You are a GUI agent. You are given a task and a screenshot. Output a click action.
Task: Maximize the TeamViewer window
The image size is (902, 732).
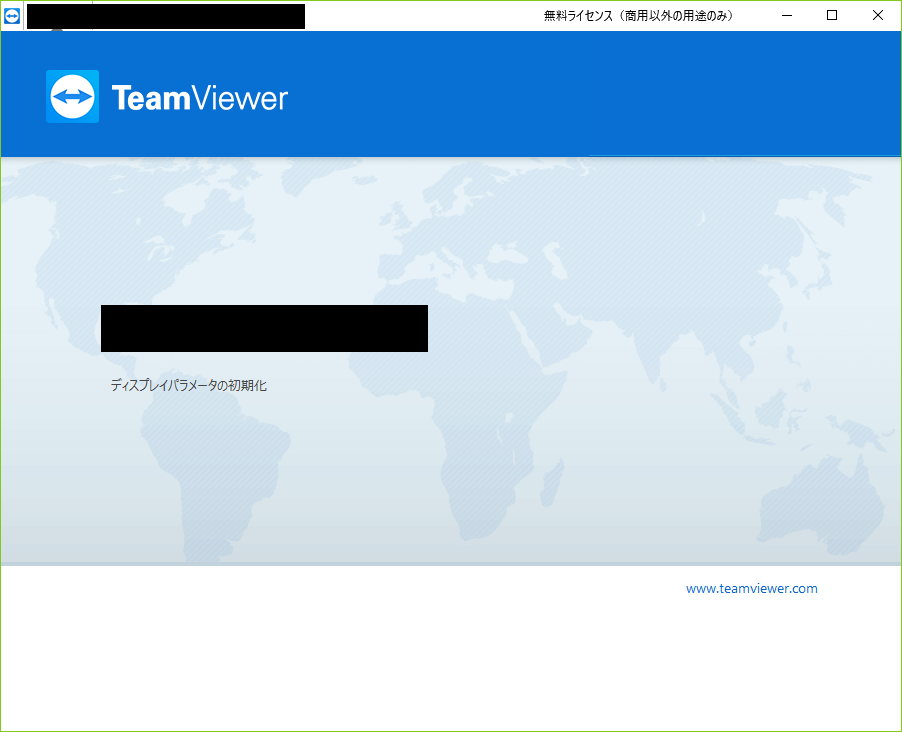832,16
